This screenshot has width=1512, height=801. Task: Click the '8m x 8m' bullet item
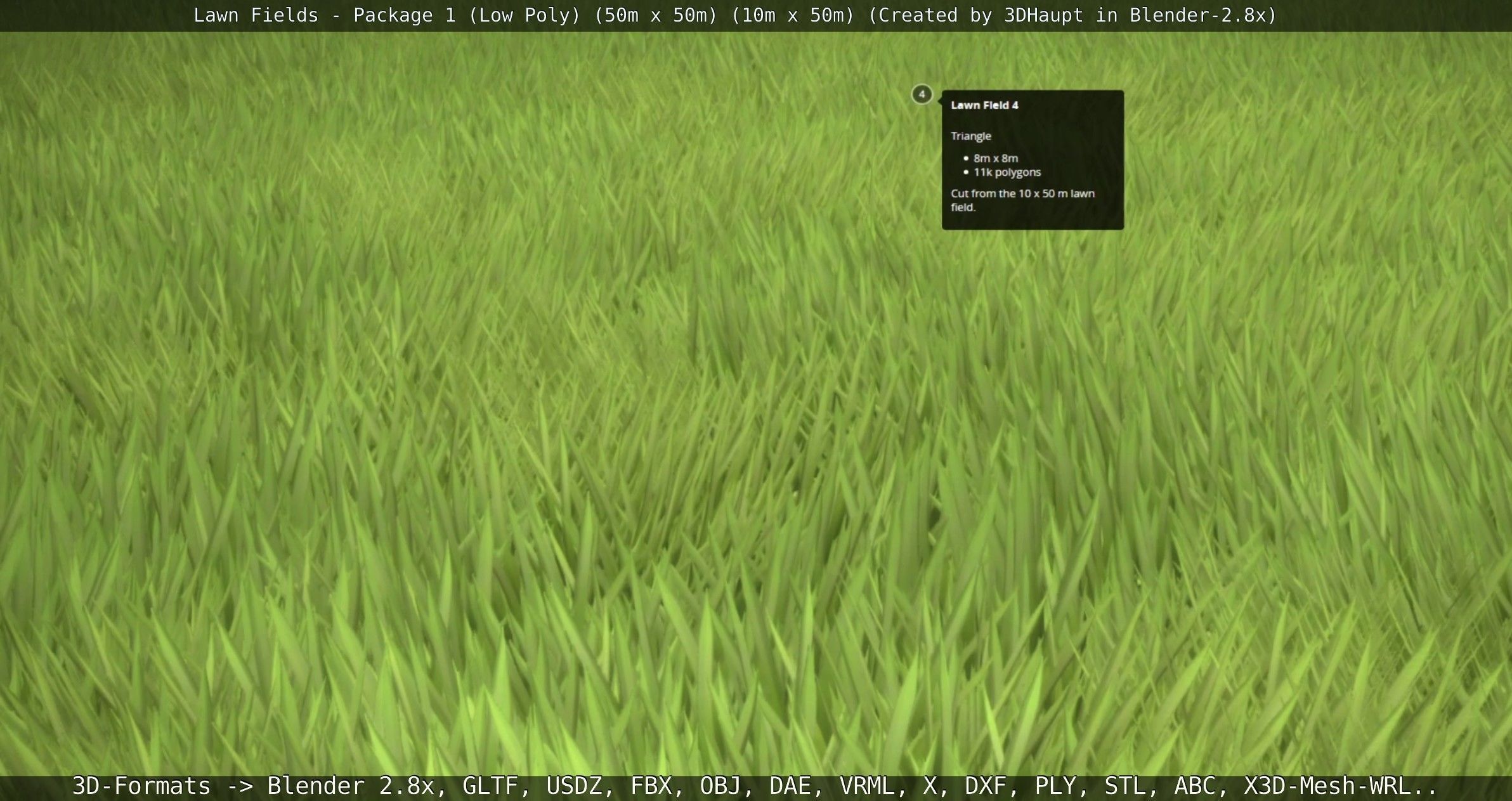coord(996,158)
